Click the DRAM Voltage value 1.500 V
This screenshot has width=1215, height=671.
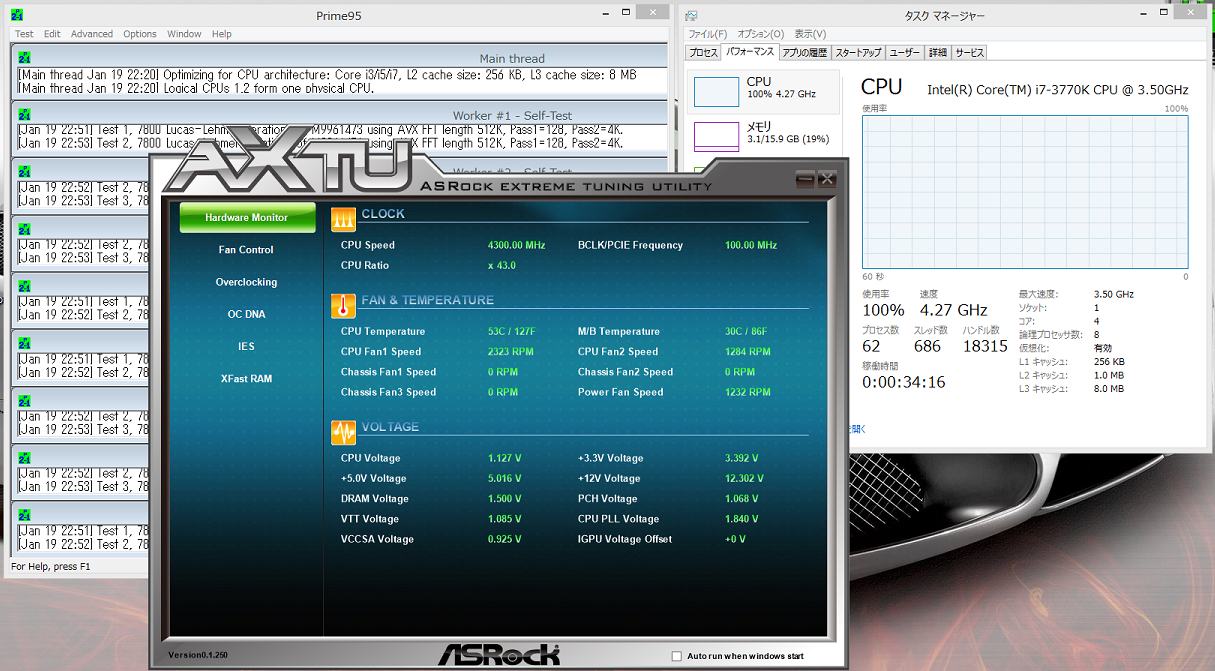click(x=504, y=499)
